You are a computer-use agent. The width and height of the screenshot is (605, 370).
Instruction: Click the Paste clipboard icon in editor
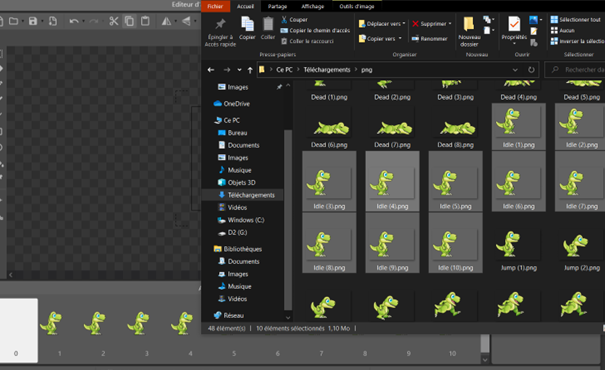145,21
